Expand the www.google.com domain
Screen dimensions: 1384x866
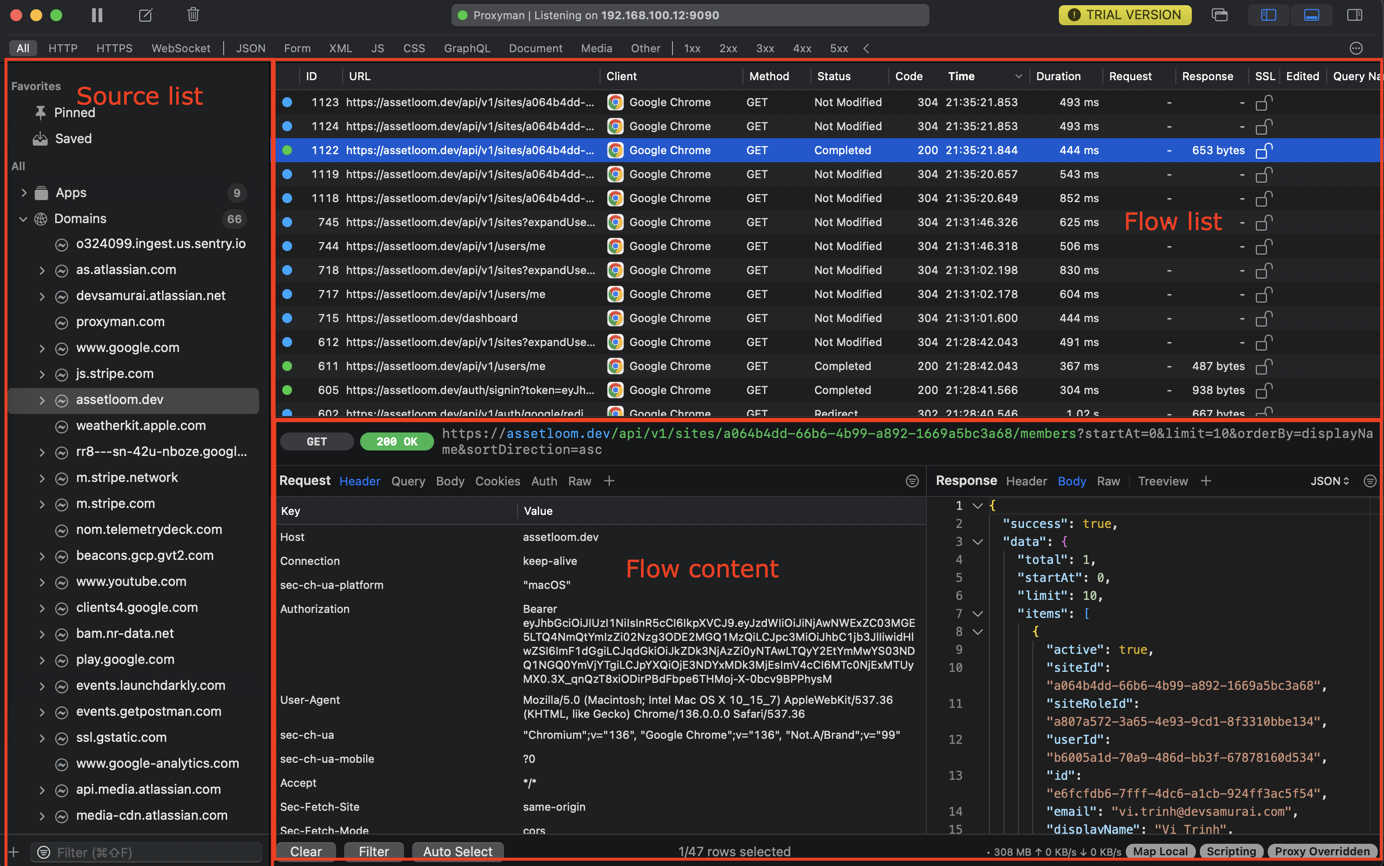pos(42,348)
